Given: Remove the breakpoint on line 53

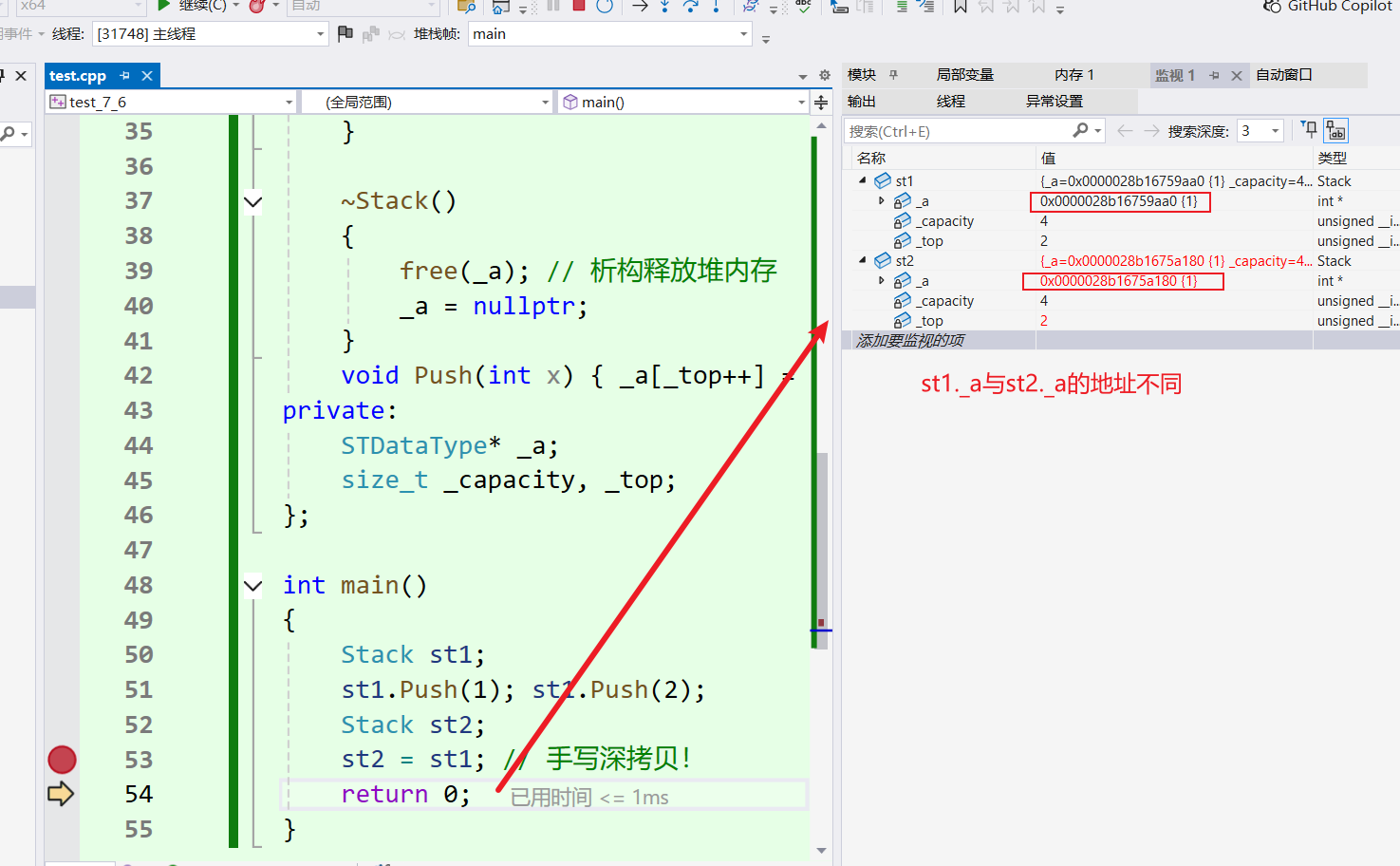Looking at the screenshot, I should tap(62, 760).
